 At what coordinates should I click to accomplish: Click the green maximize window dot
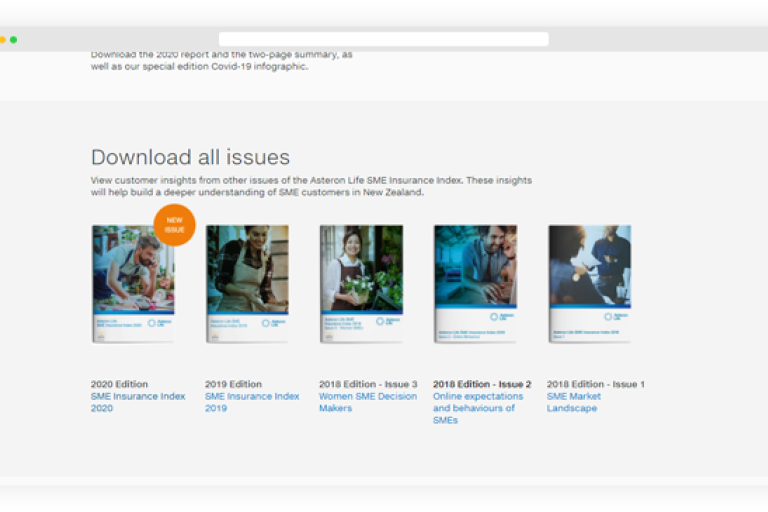(13, 40)
